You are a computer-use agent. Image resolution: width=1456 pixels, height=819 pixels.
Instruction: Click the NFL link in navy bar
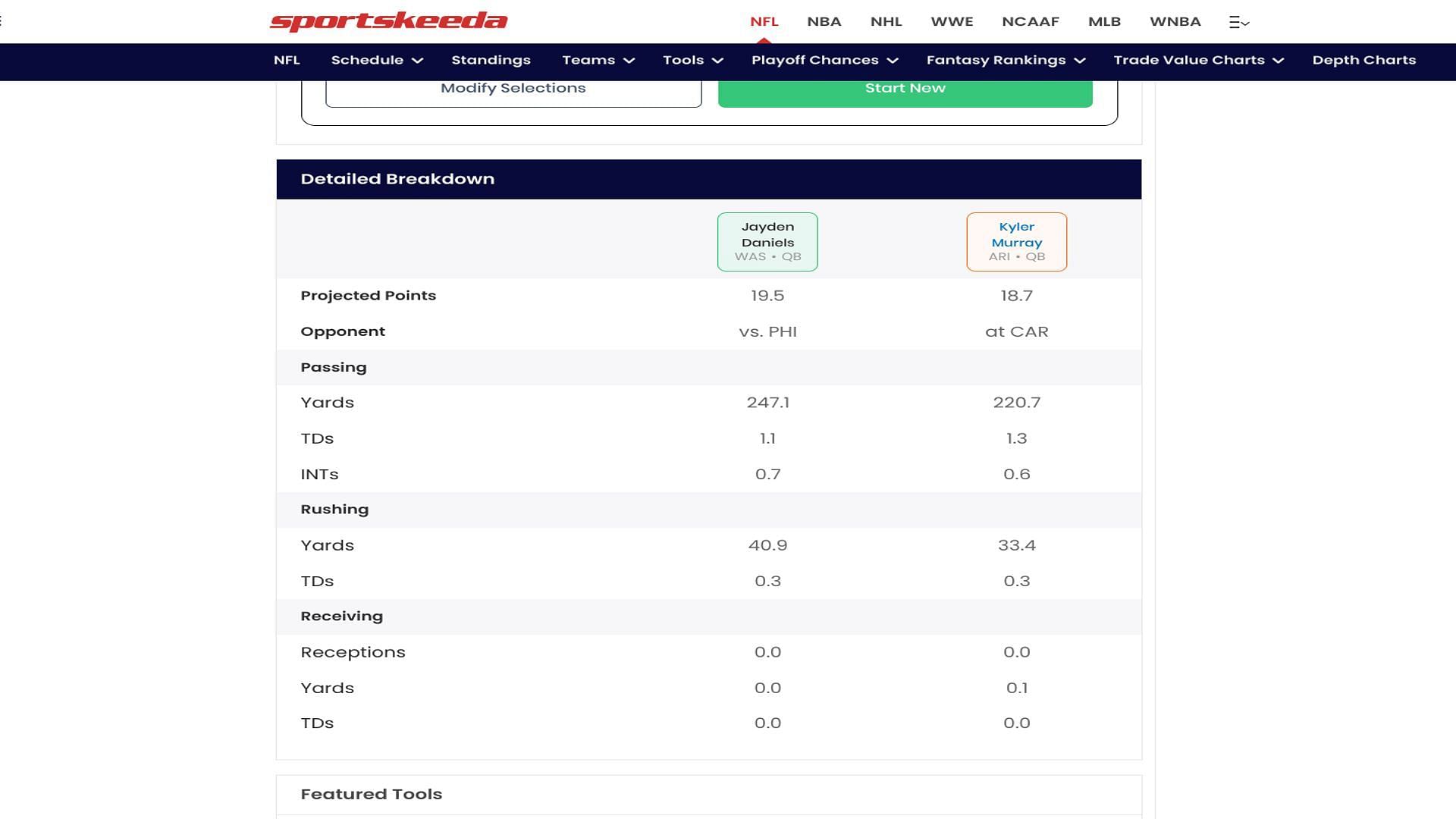point(287,60)
